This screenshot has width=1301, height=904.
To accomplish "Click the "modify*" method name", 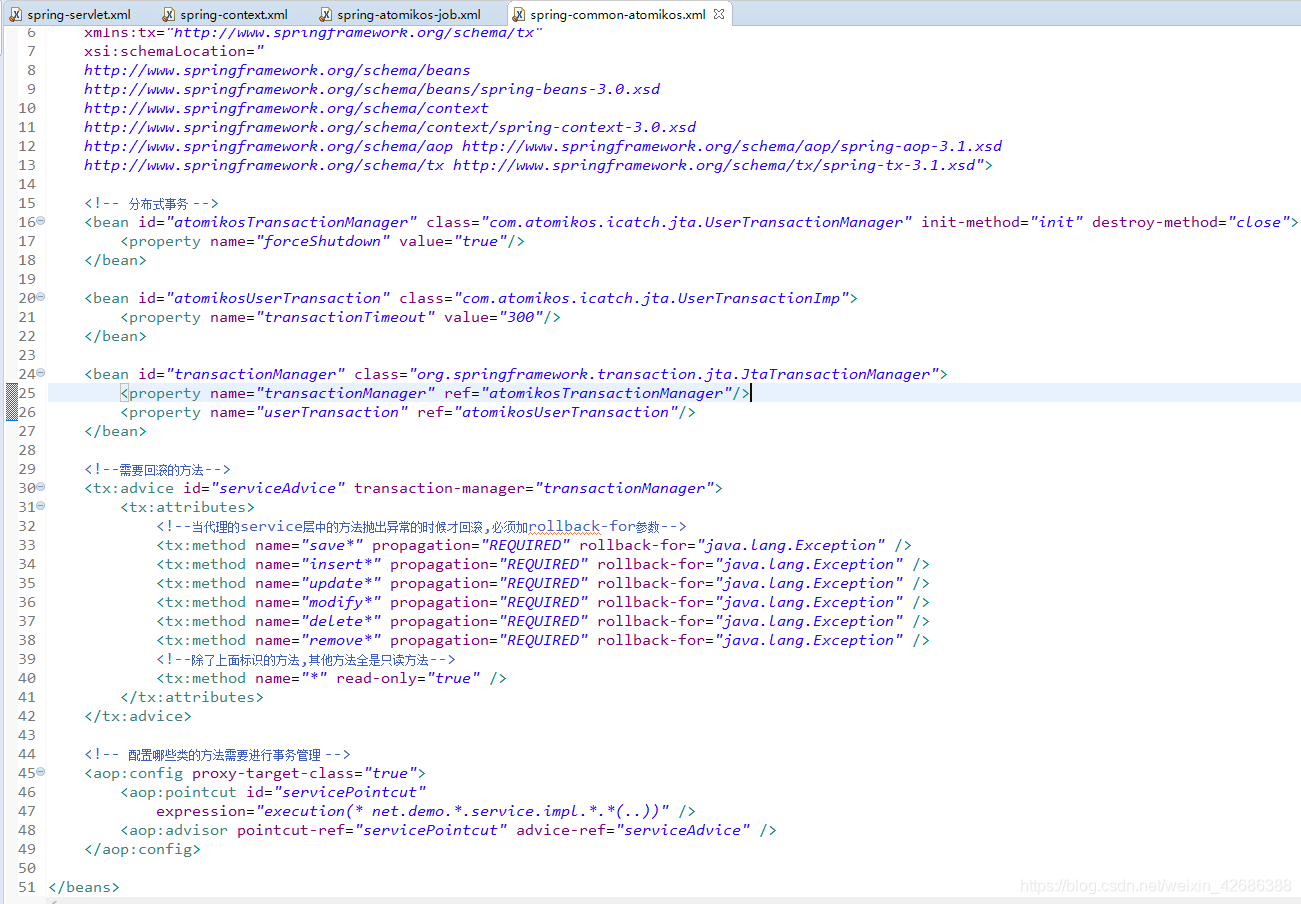I will pos(342,602).
